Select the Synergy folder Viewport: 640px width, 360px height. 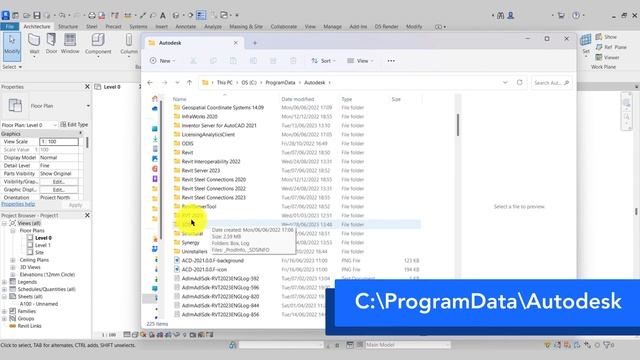(191, 242)
